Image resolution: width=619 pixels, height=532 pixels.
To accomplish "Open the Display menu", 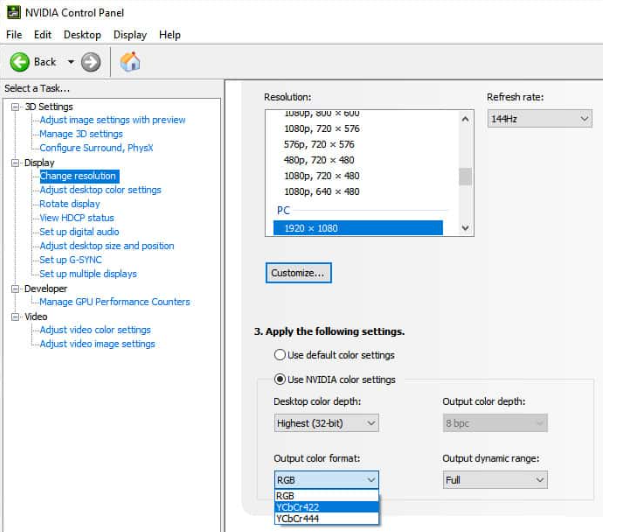I will pos(130,35).
